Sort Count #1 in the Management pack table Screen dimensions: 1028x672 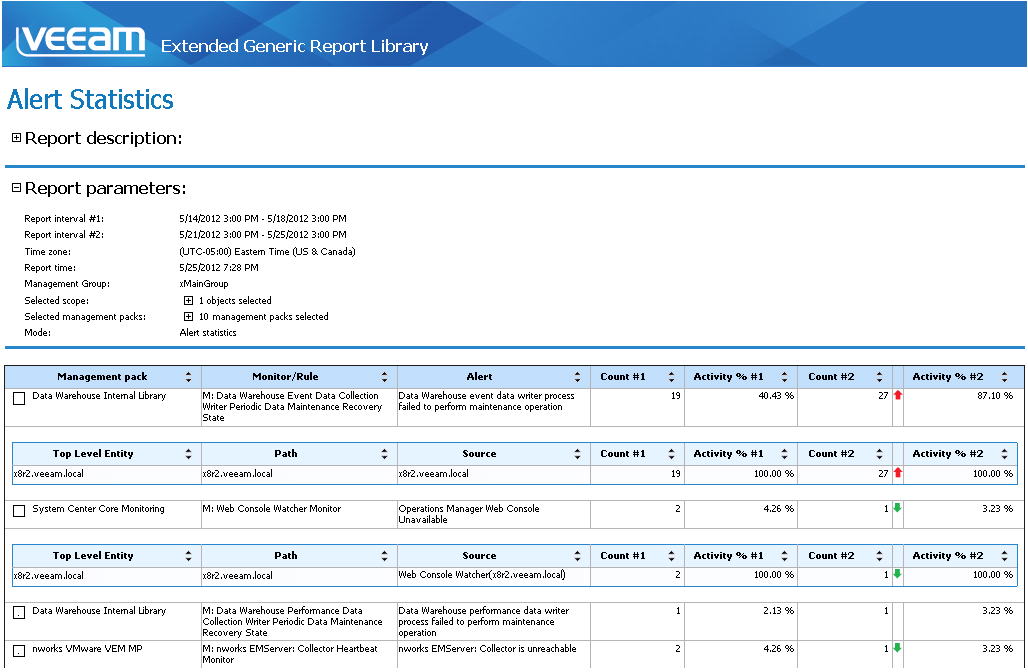pos(671,377)
